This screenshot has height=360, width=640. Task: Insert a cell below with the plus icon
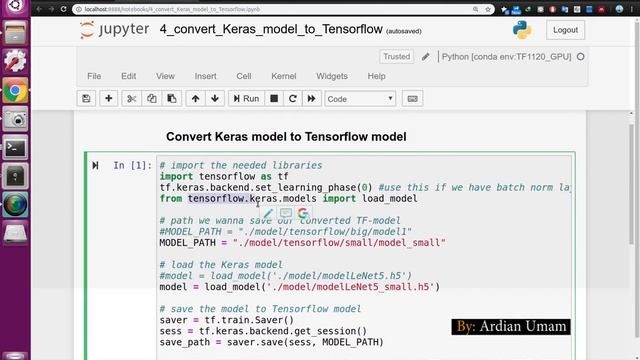pyautogui.click(x=109, y=99)
